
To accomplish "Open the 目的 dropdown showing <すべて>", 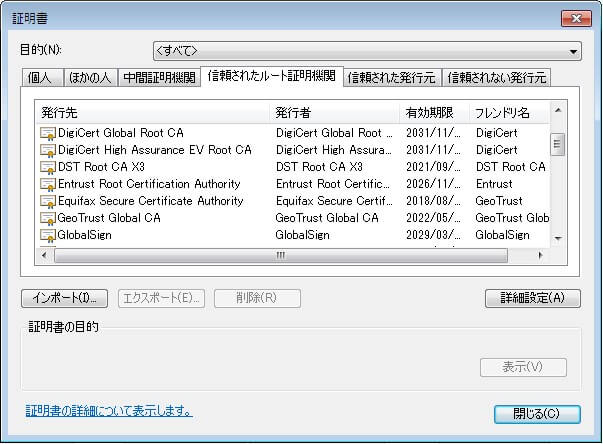I will click(x=367, y=51).
